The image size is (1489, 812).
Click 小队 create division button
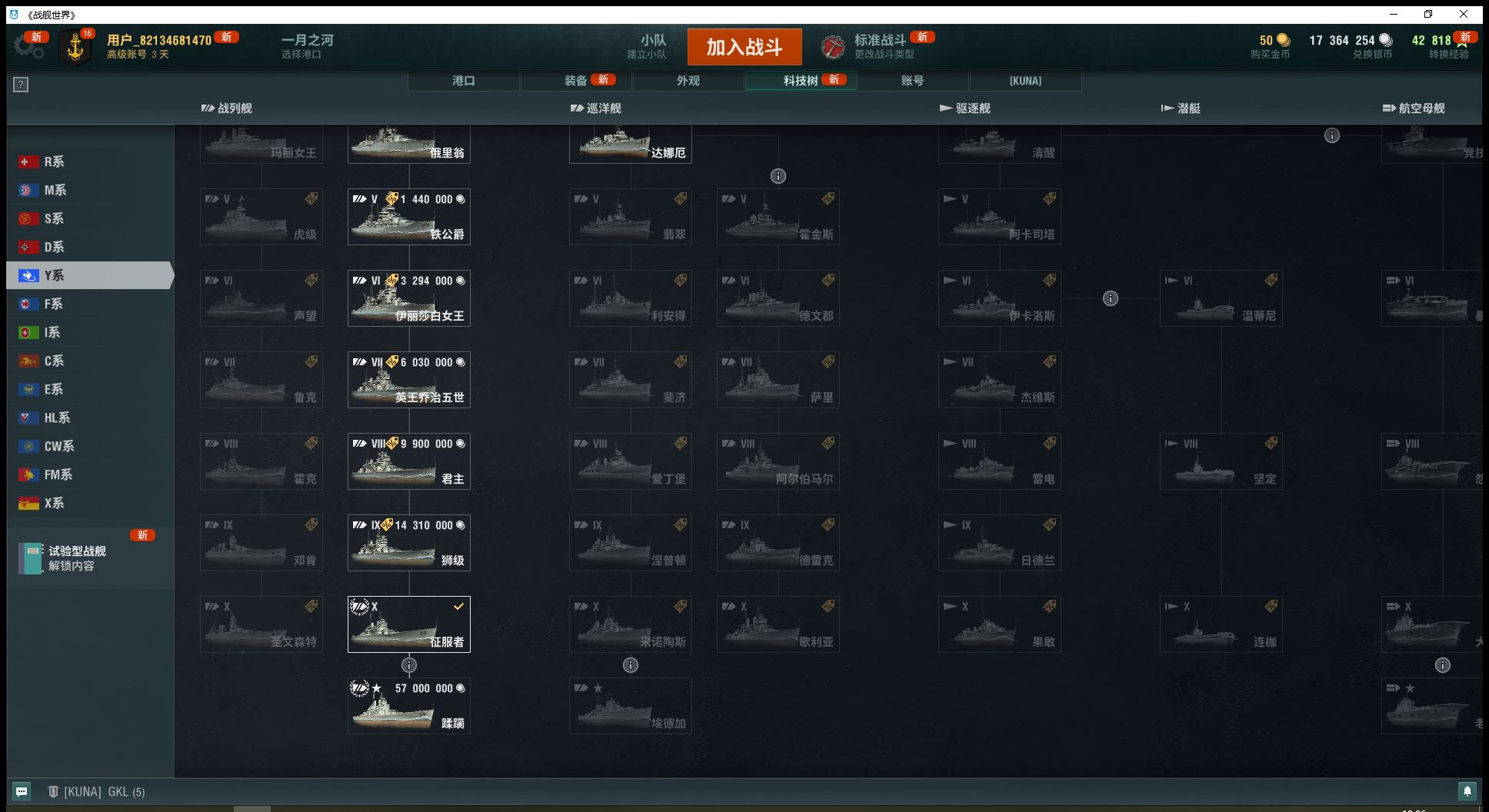[x=647, y=46]
